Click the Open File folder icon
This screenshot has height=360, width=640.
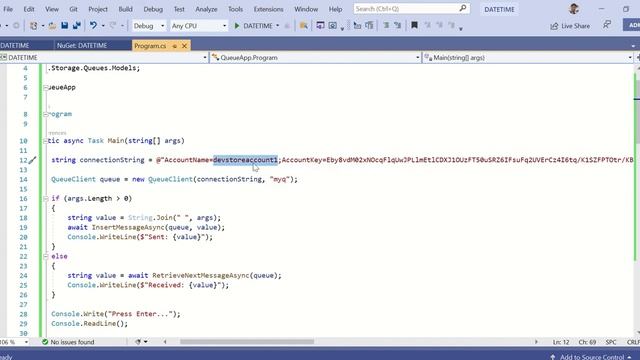52,25
